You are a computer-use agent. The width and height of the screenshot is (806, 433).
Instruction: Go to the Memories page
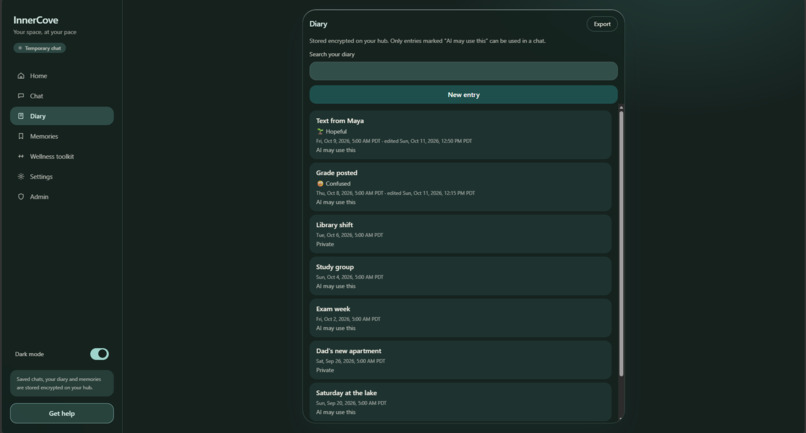(x=62, y=136)
